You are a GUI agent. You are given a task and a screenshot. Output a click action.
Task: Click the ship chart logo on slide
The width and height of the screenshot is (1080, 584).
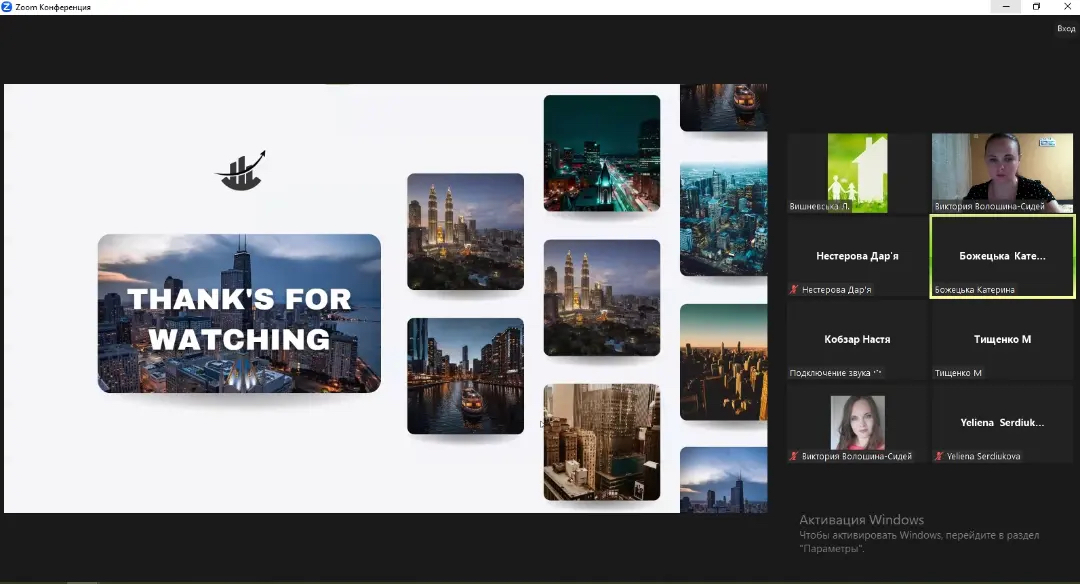[x=240, y=171]
